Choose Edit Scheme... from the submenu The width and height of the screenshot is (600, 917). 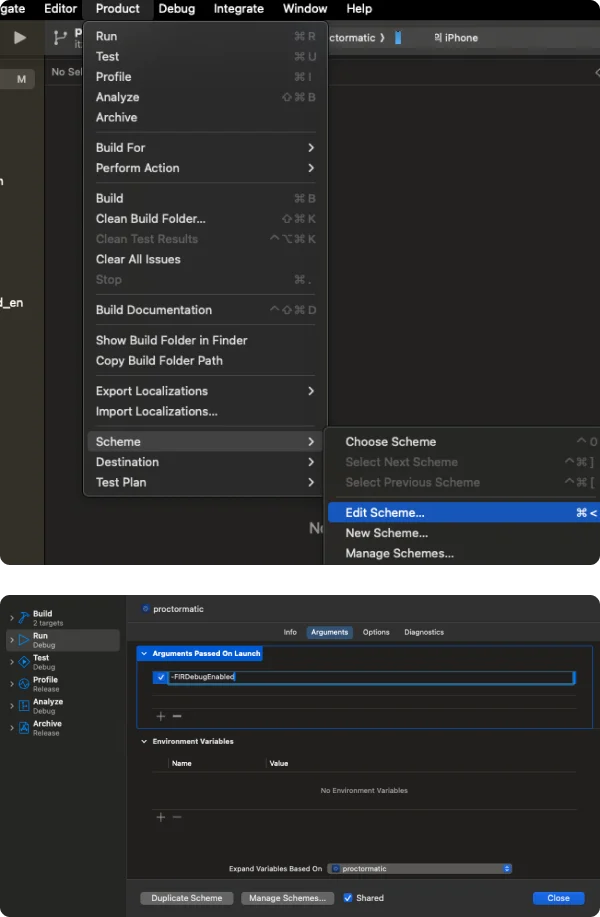click(x=385, y=513)
